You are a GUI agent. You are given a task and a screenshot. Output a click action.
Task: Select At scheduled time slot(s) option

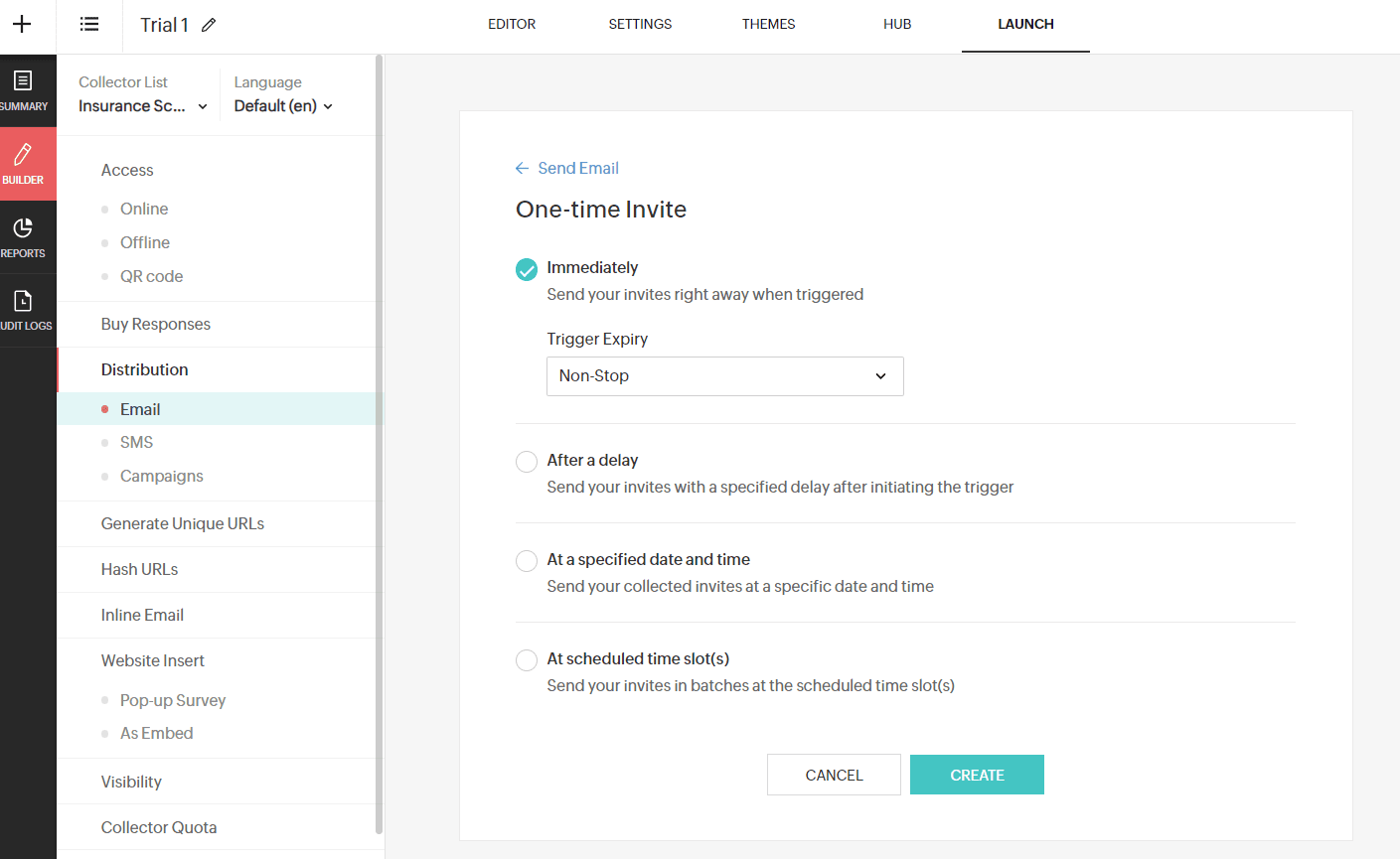527,660
